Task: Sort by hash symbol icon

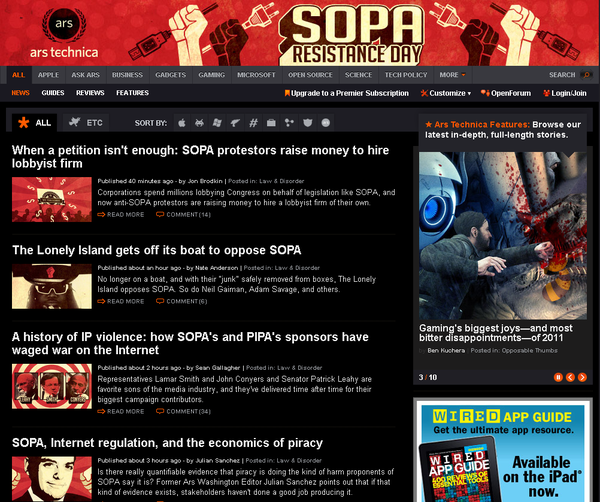Action: click(x=253, y=123)
